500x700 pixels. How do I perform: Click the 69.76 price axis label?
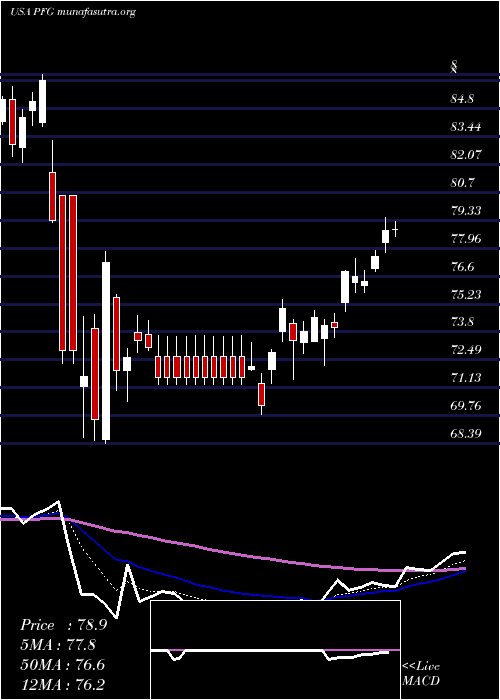[x=466, y=406]
